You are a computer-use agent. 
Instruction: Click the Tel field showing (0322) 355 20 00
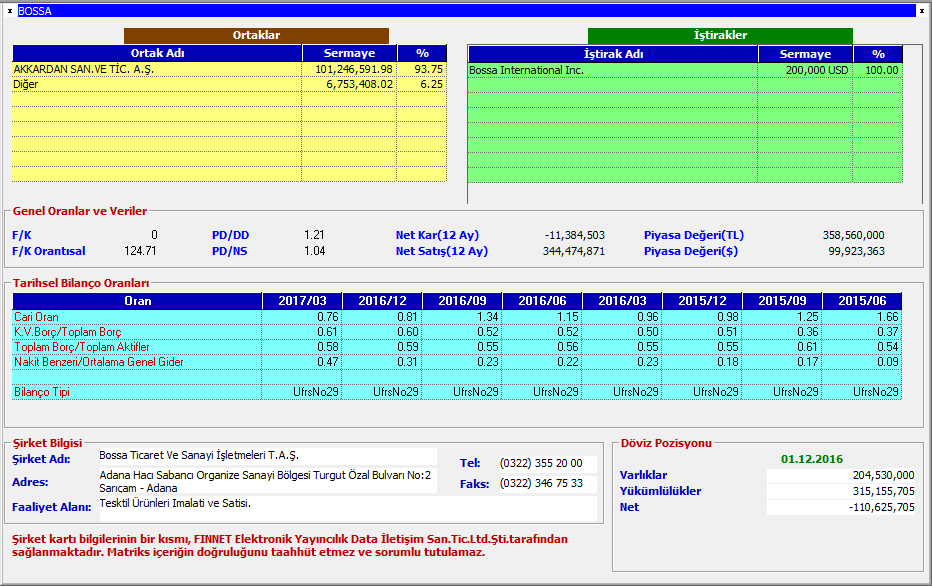point(547,464)
